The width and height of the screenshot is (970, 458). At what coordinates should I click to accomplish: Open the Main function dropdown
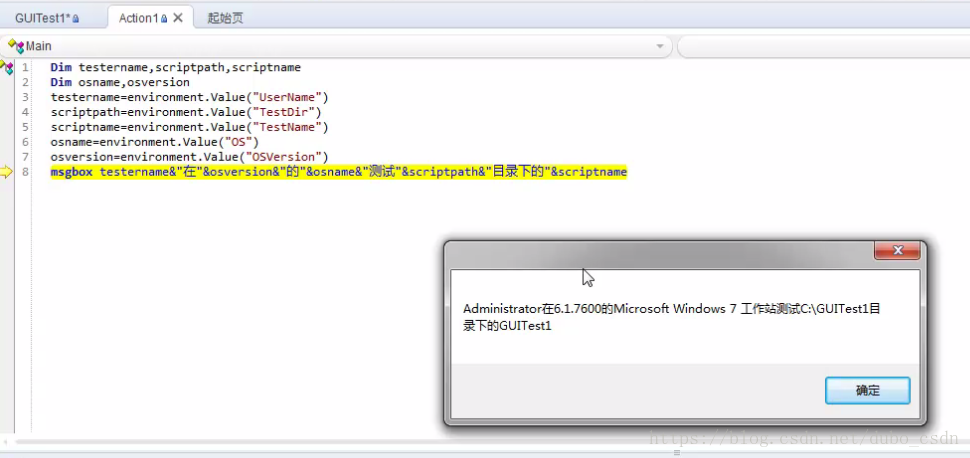point(660,46)
